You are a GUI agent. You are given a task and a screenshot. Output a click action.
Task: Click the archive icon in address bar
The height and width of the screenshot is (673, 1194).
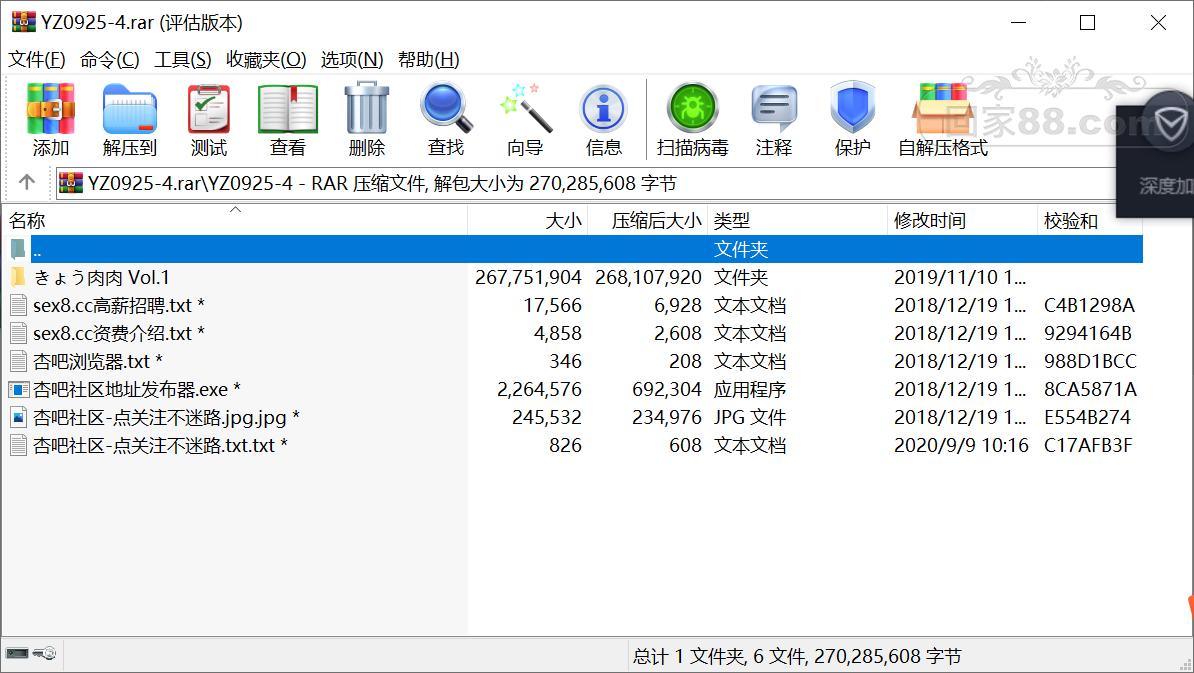[x=71, y=183]
